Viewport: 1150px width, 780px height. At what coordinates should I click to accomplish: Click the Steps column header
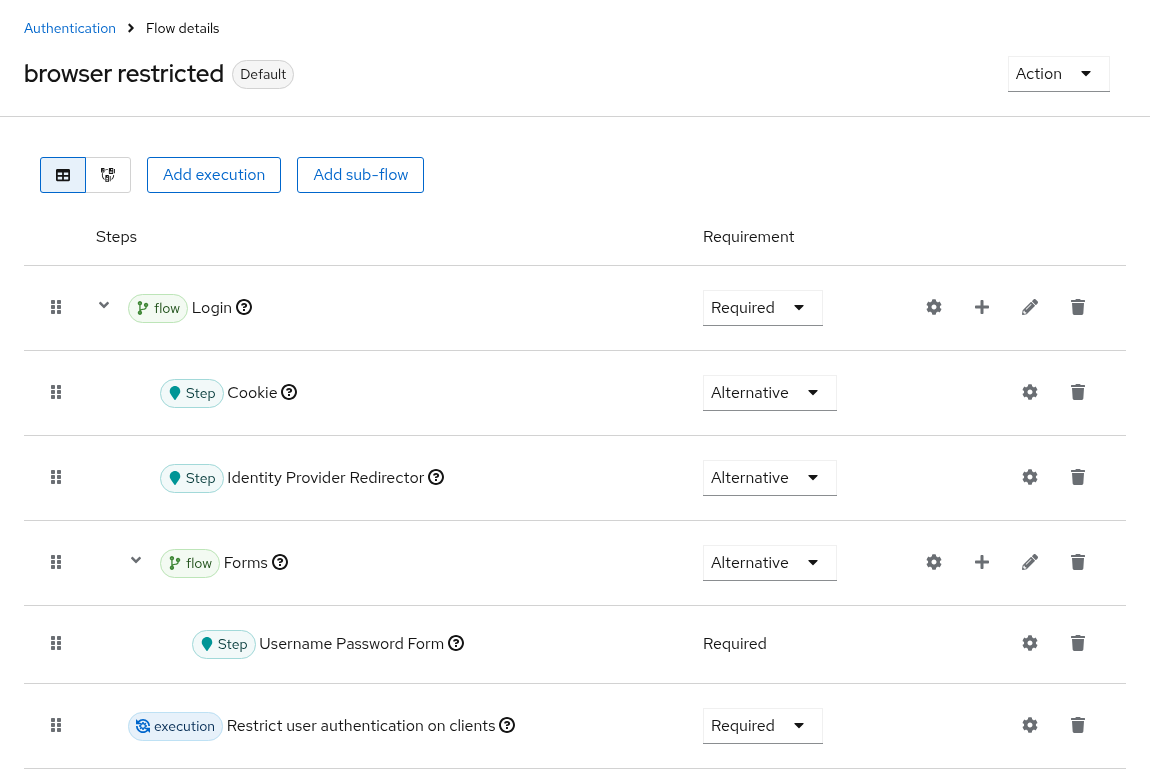tap(117, 237)
